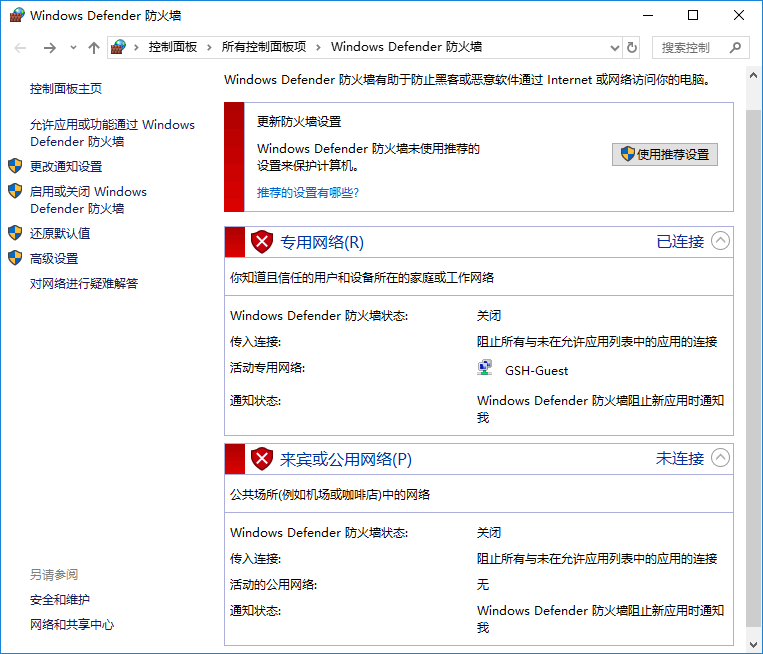Minimize the firewall window

tap(648, 15)
